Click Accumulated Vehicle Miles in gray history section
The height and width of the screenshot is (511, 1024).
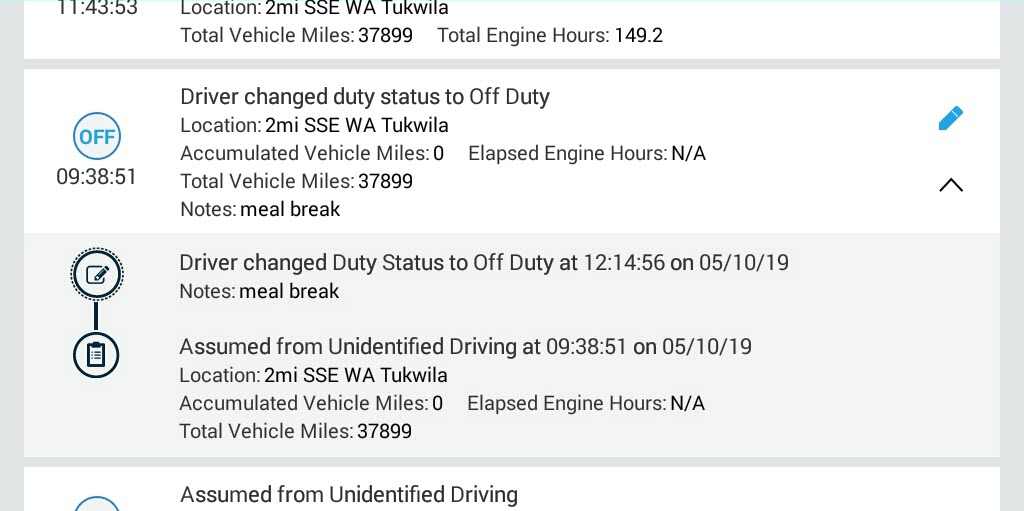311,403
